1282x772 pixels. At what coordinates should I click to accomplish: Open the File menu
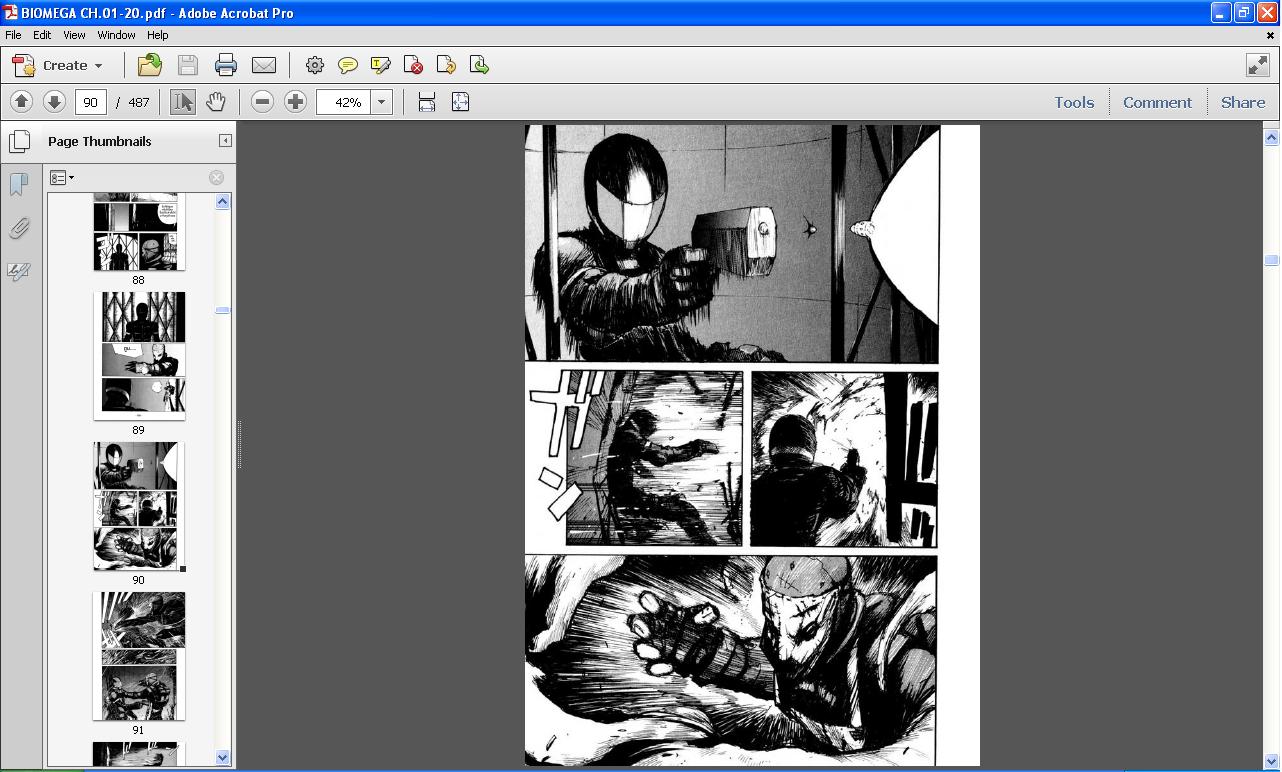point(13,35)
